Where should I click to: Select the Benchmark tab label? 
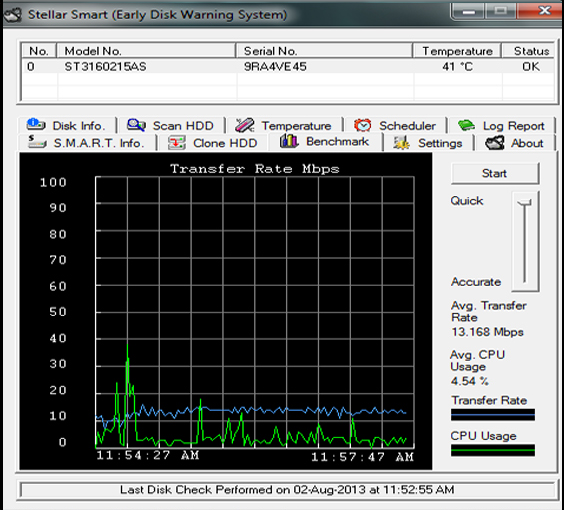pyautogui.click(x=337, y=141)
